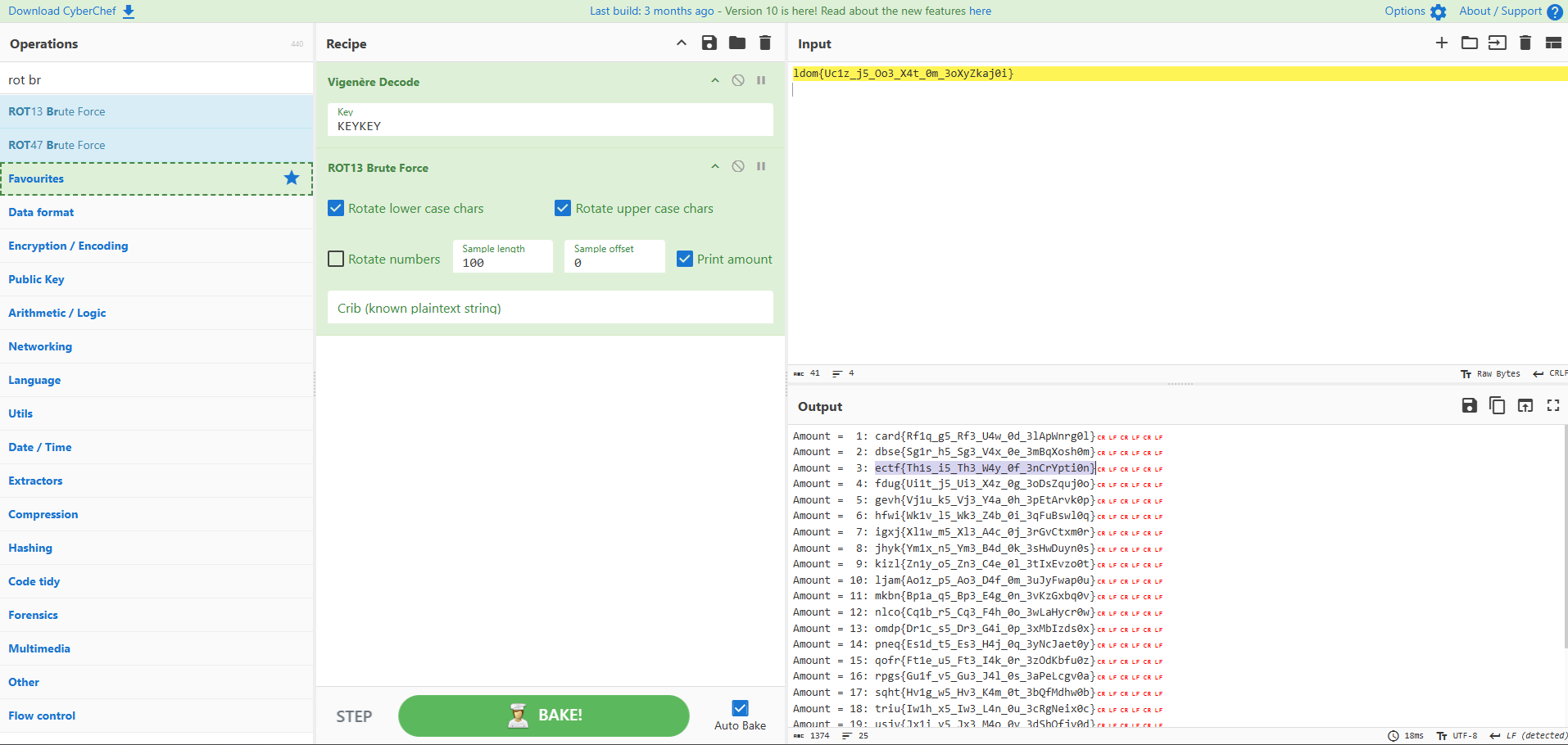Open the About / Support question mark icon
Viewport: 1568px width, 745px height.
(1555, 12)
